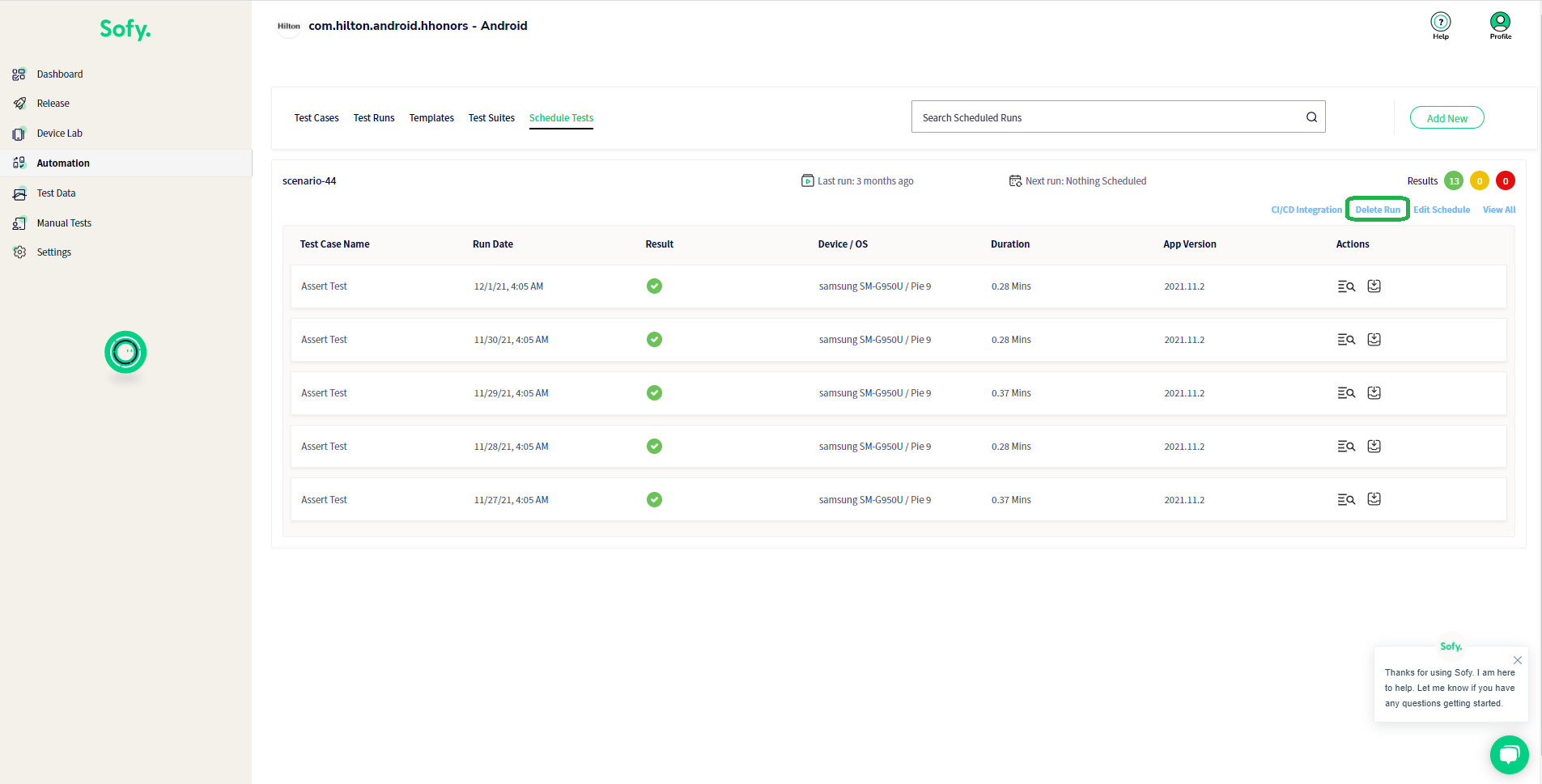Screen dimensions: 1542x784
Task: View details of 11/29/21 Assert Test run
Action: click(1346, 393)
